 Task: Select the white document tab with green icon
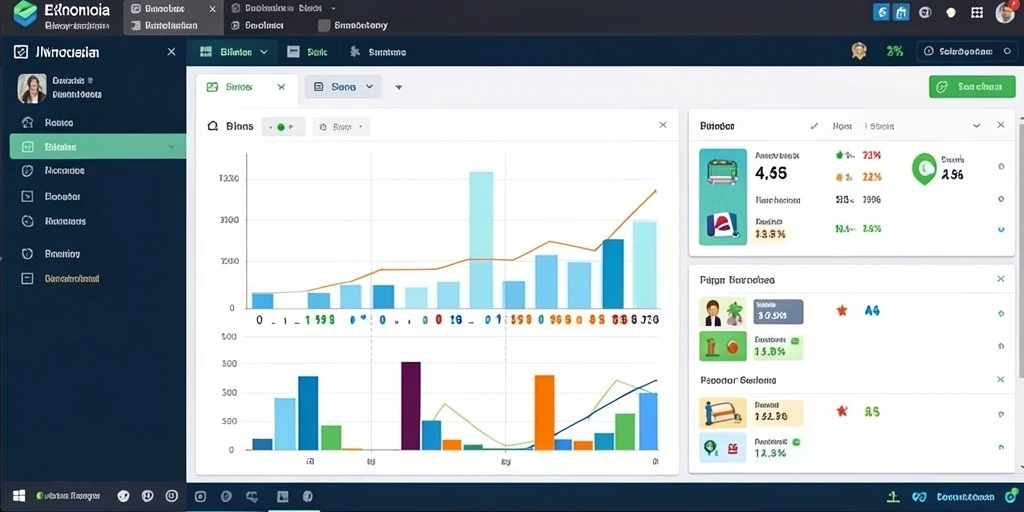(x=247, y=87)
